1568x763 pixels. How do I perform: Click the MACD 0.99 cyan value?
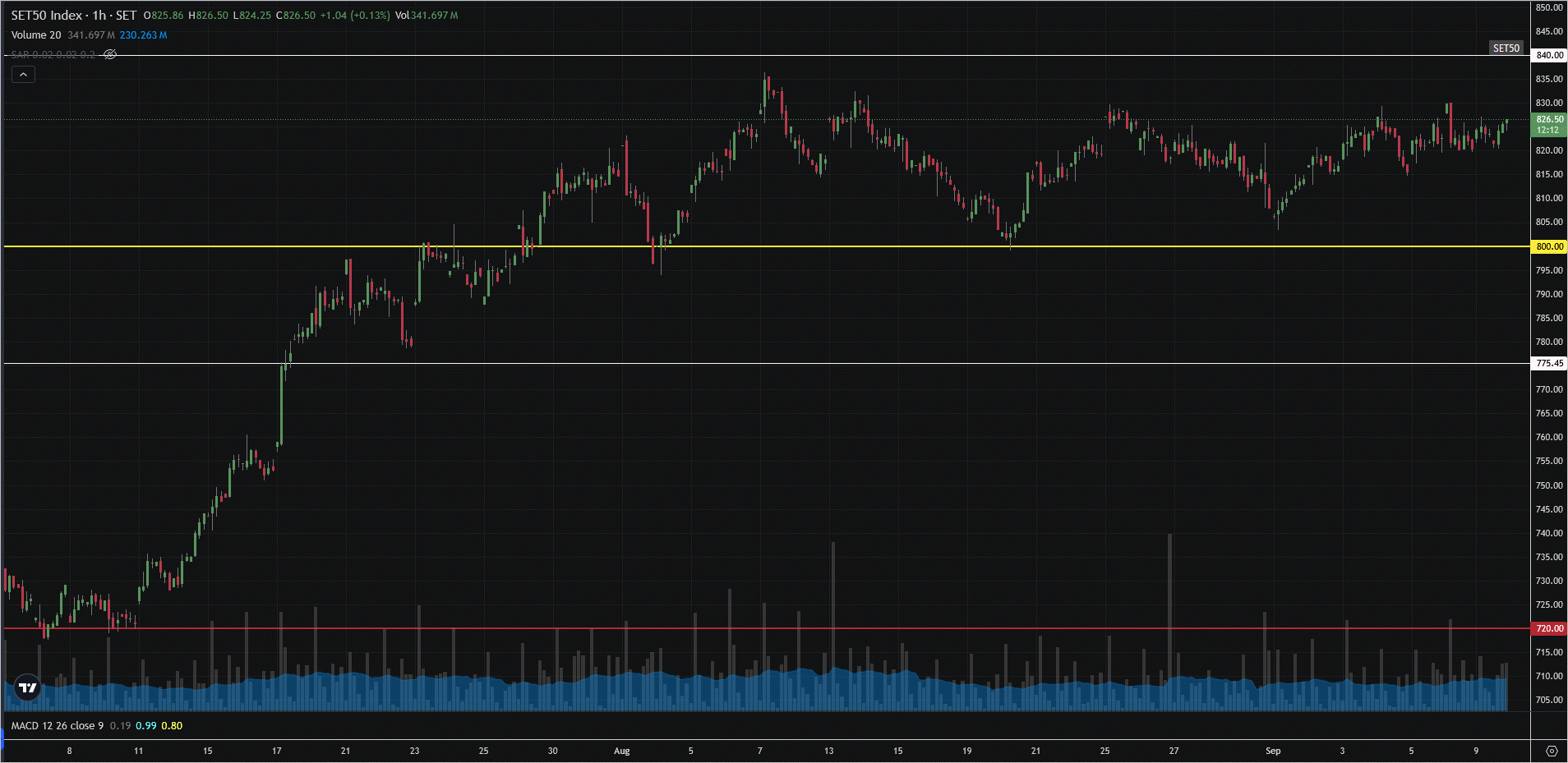[x=146, y=726]
